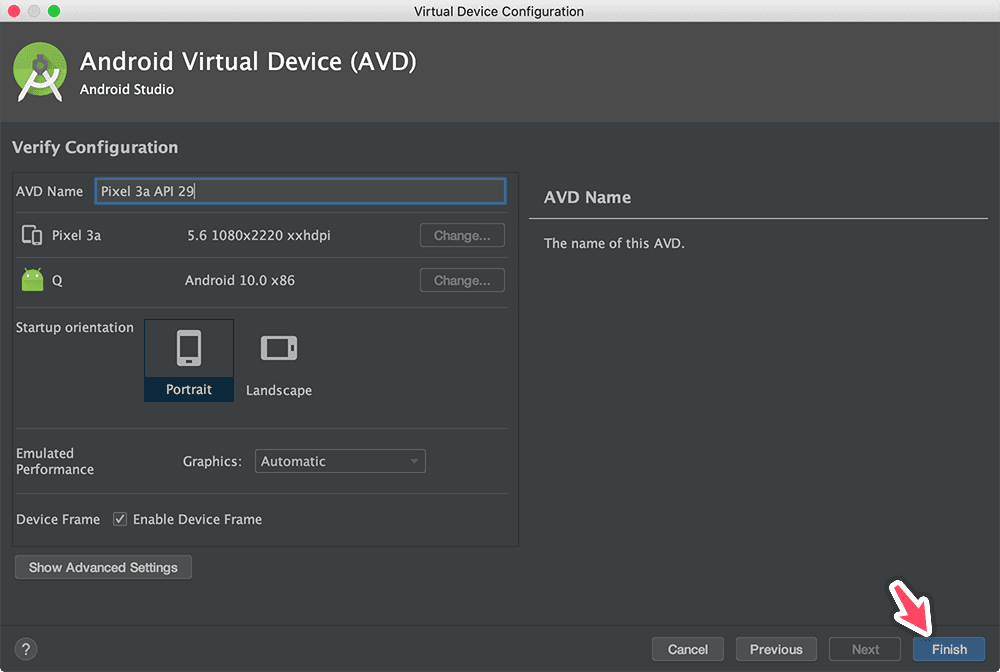This screenshot has width=1000, height=672.
Task: Click Change for Android 10.0 x86 image
Action: [462, 281]
